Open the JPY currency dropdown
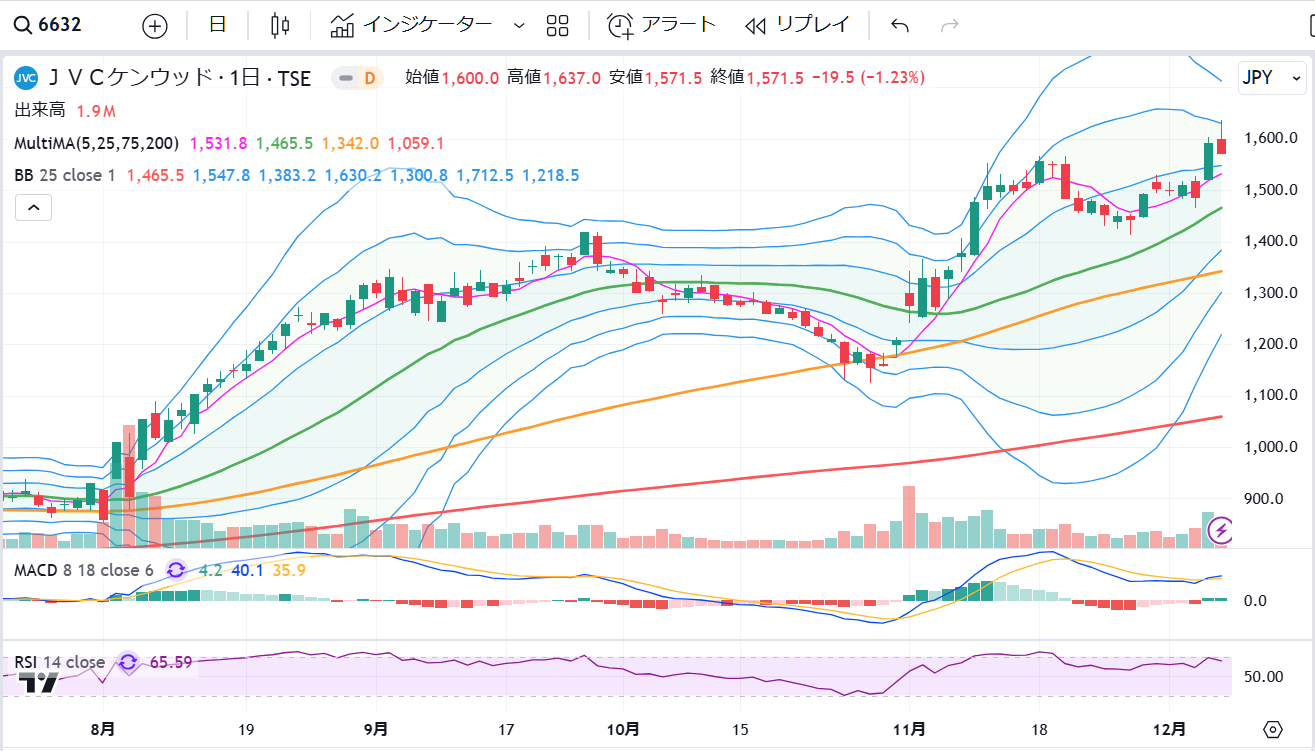The width and height of the screenshot is (1315, 751). (1272, 77)
